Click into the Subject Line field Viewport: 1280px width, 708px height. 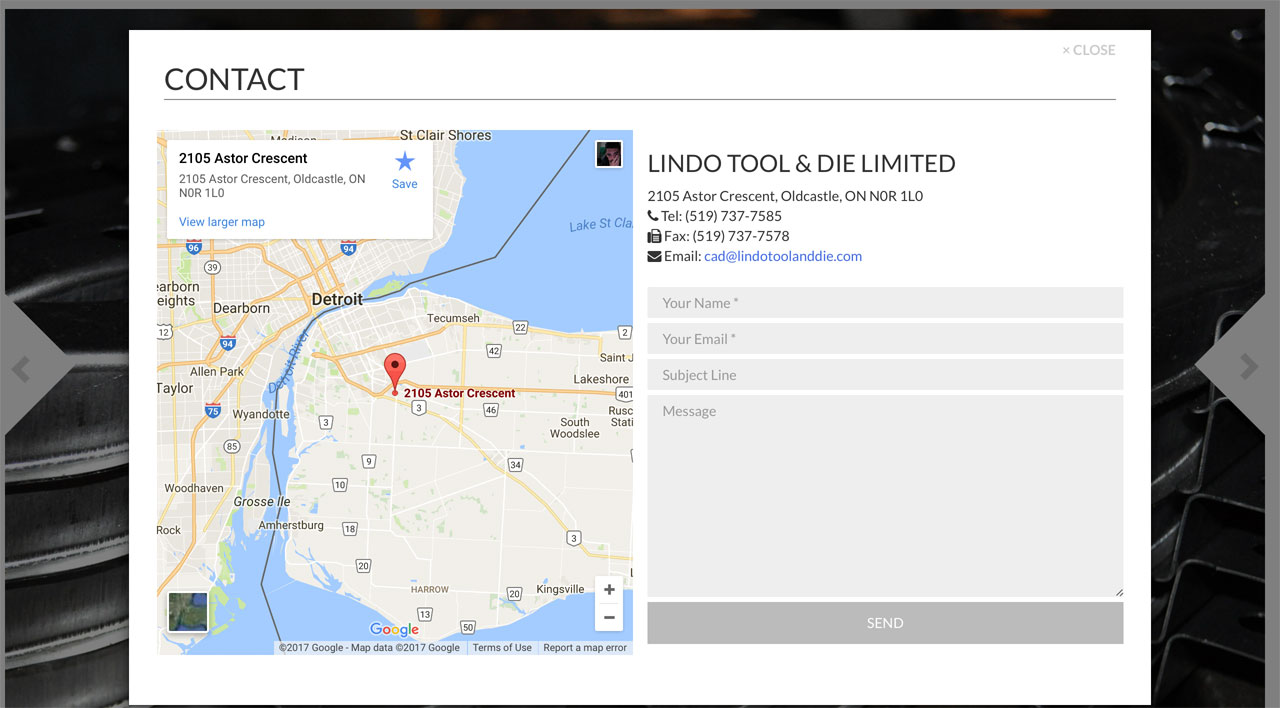click(x=885, y=375)
